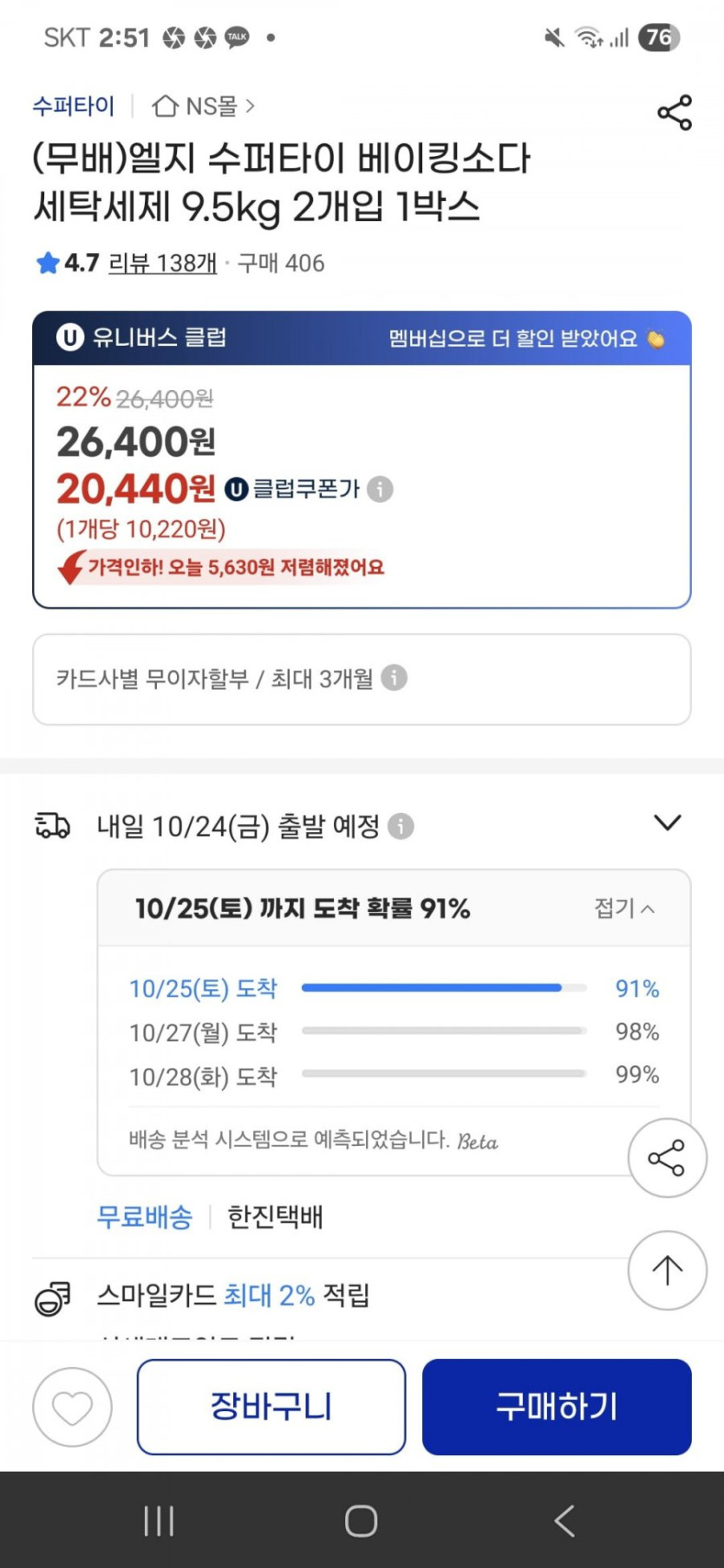This screenshot has width=724, height=1568.
Task: Add to cart with 장바구니 button
Action: click(x=271, y=1406)
